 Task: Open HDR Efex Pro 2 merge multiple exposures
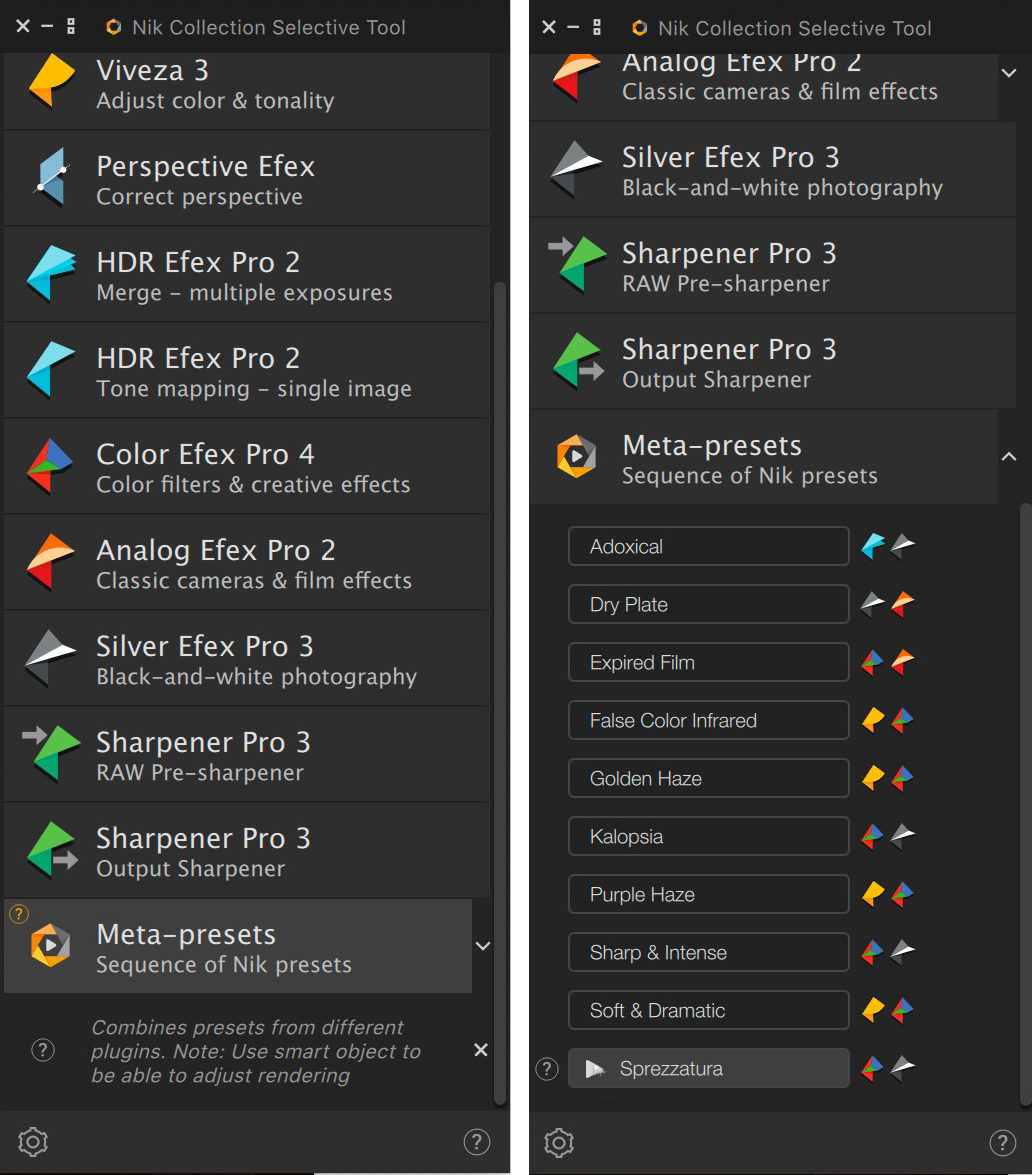click(x=50, y=274)
